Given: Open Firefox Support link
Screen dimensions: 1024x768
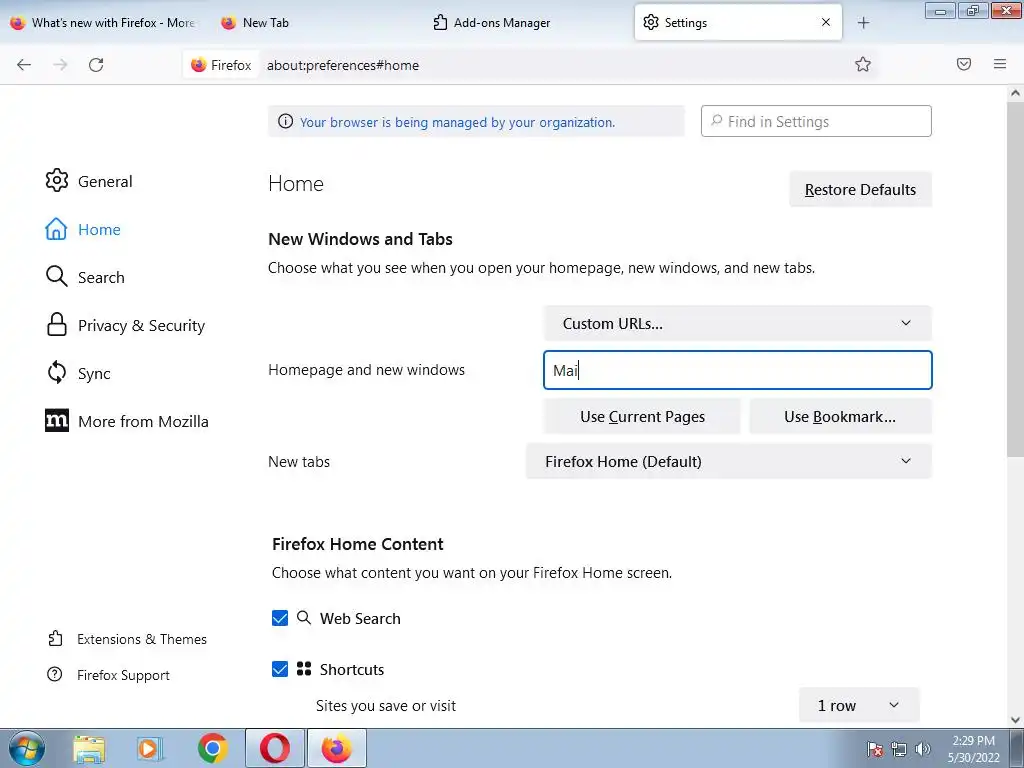Looking at the screenshot, I should [x=123, y=675].
